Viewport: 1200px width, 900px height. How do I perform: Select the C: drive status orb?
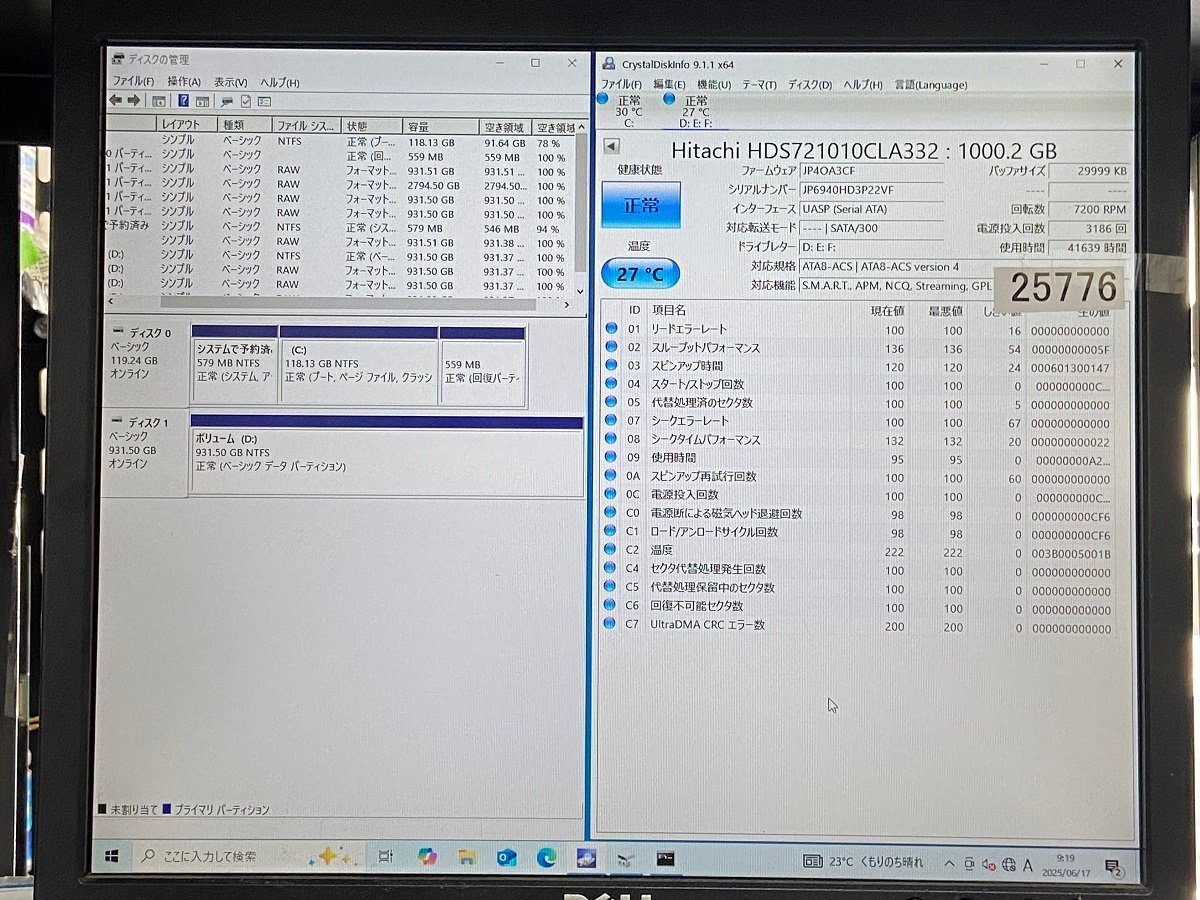[603, 99]
